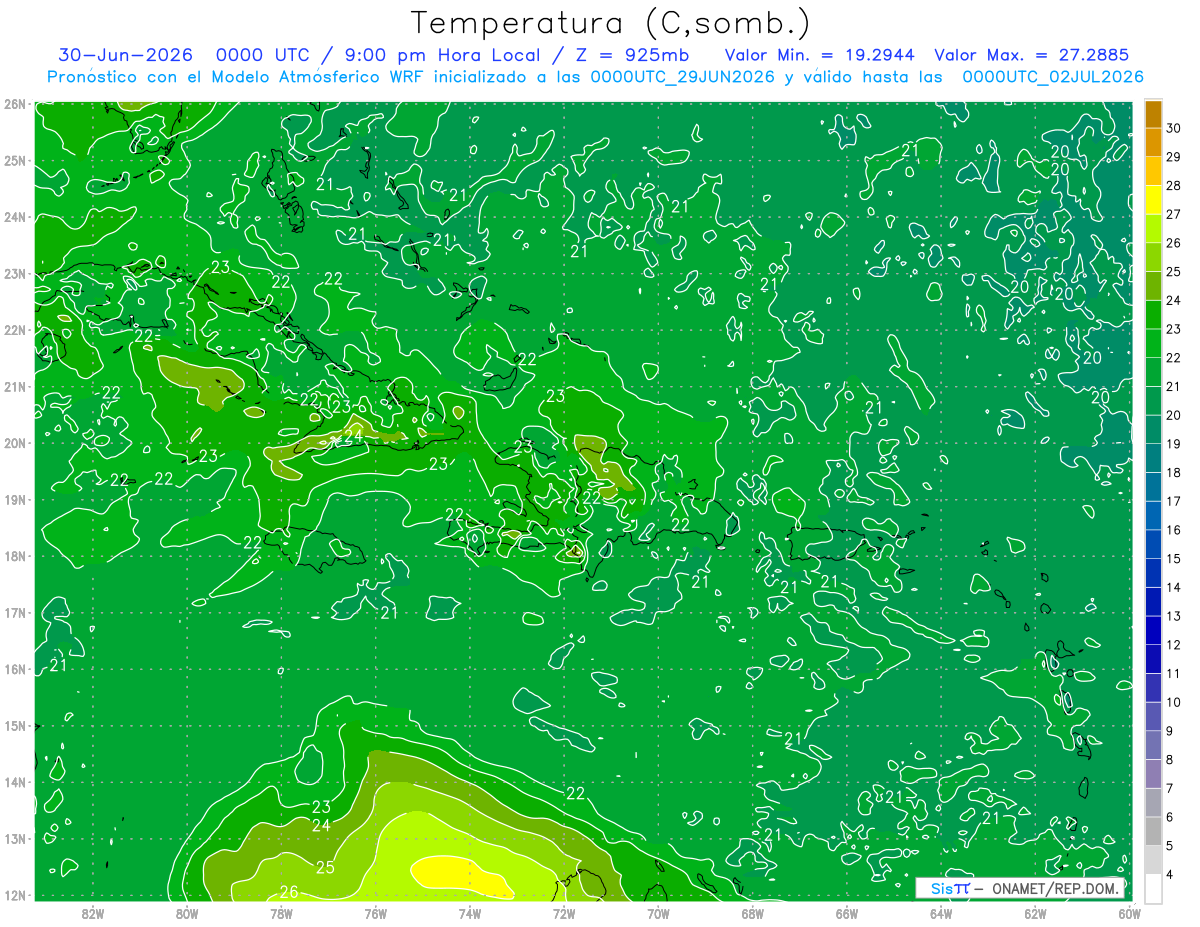Click the white swatch below legend value 4
Screen dimensions: 1200x927
[1153, 888]
